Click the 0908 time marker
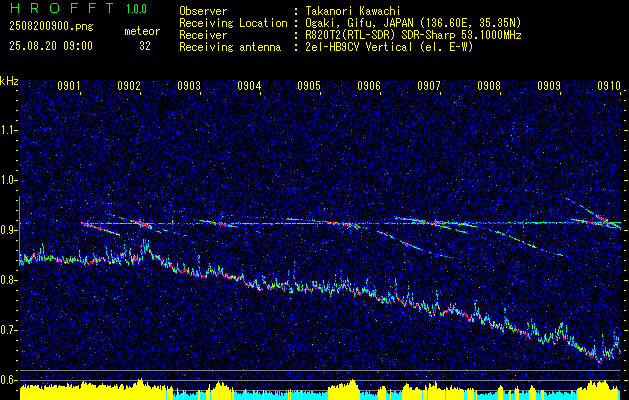The image size is (629, 400). click(489, 85)
